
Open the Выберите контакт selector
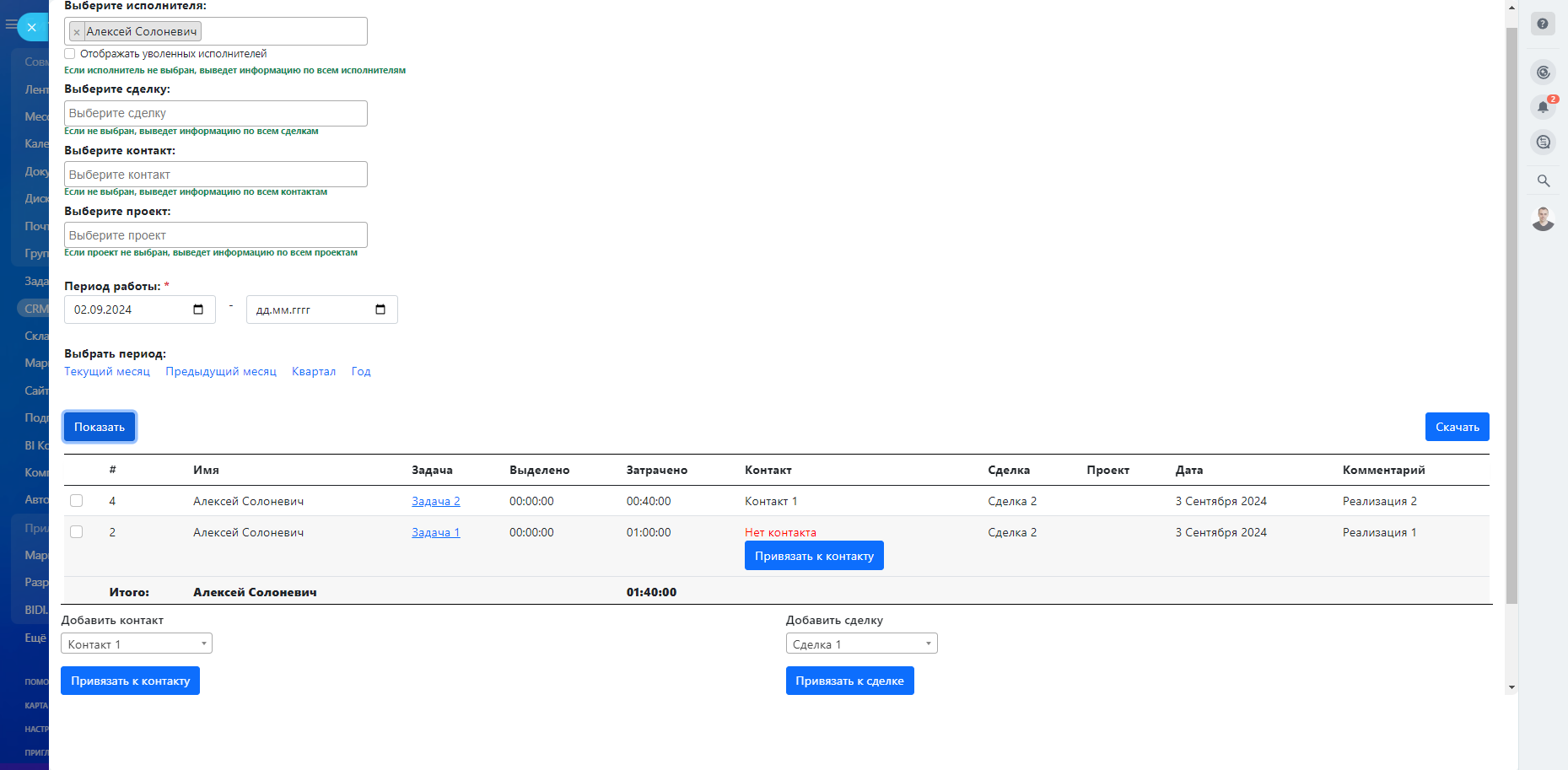tap(216, 174)
